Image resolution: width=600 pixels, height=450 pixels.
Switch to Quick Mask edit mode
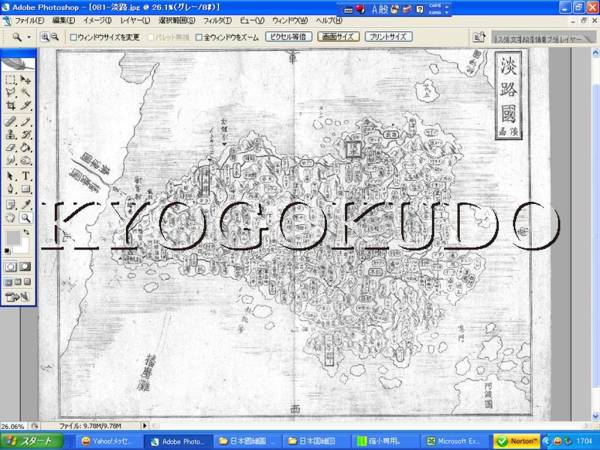pos(25,267)
